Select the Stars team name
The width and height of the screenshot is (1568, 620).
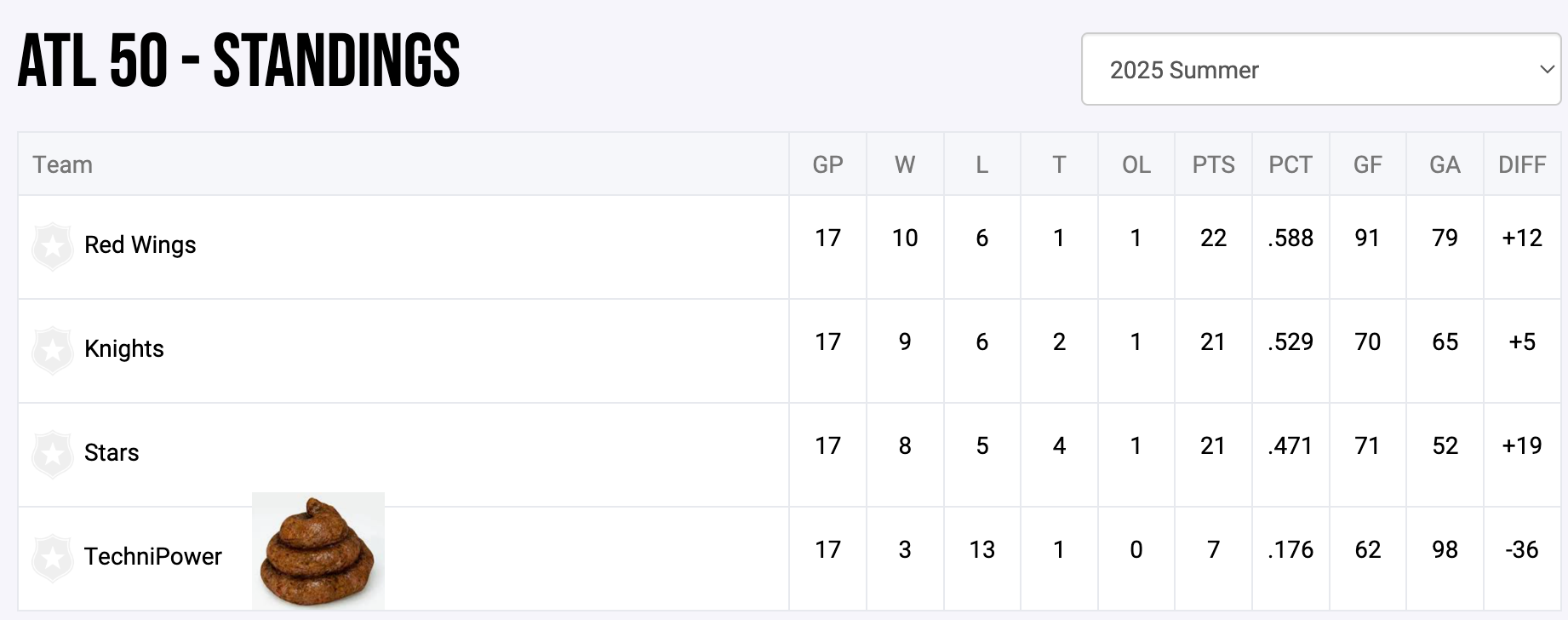point(112,453)
